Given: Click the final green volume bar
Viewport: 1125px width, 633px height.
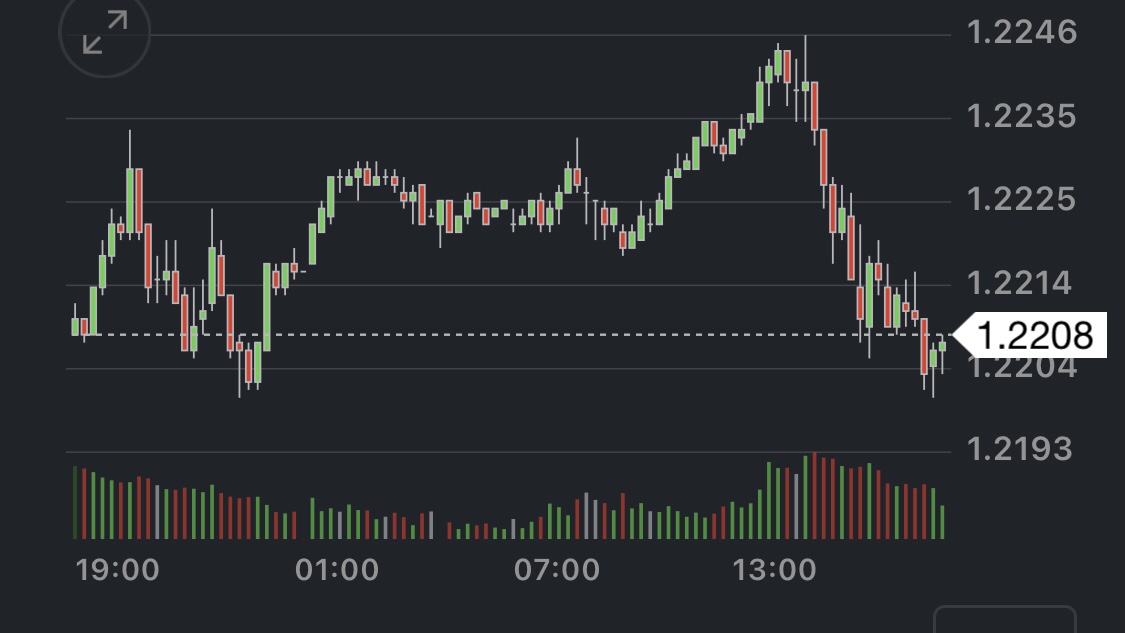Looking at the screenshot, I should pos(942,521).
